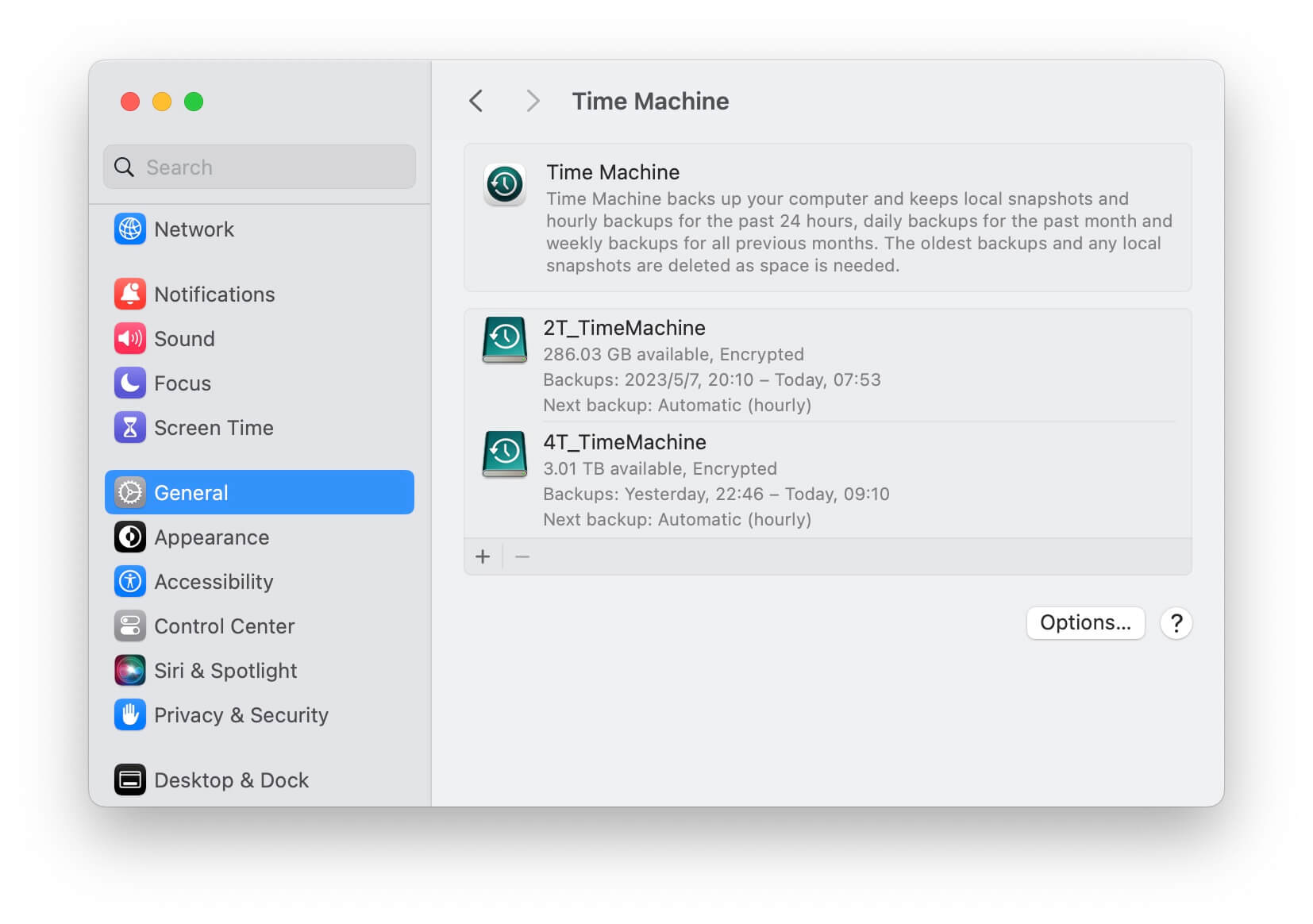
Task: Click backups range starting 2023/5/7, 20:10
Action: pyautogui.click(x=712, y=380)
